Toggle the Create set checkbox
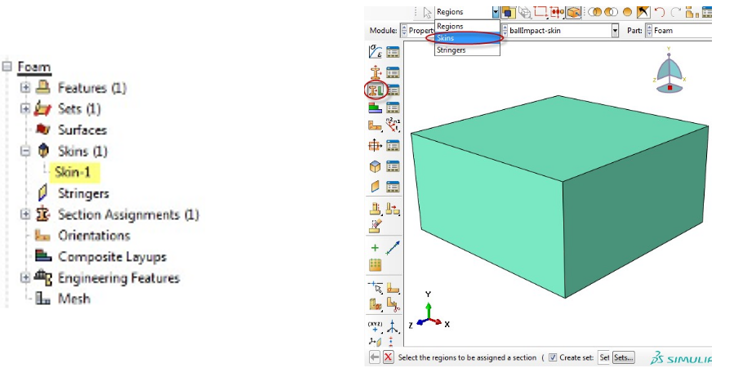The image size is (730, 376). [x=553, y=357]
